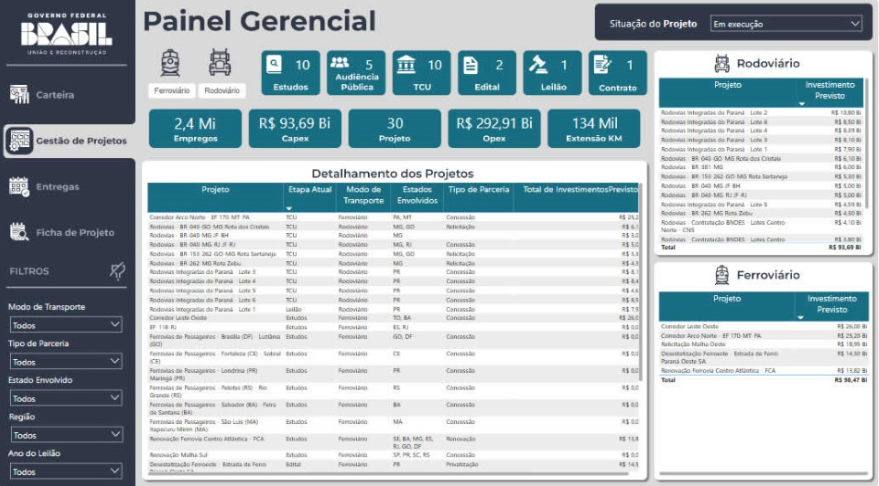This screenshot has height=486, width=879.
Task: Click the Entregas calendar icon
Action: click(x=19, y=187)
